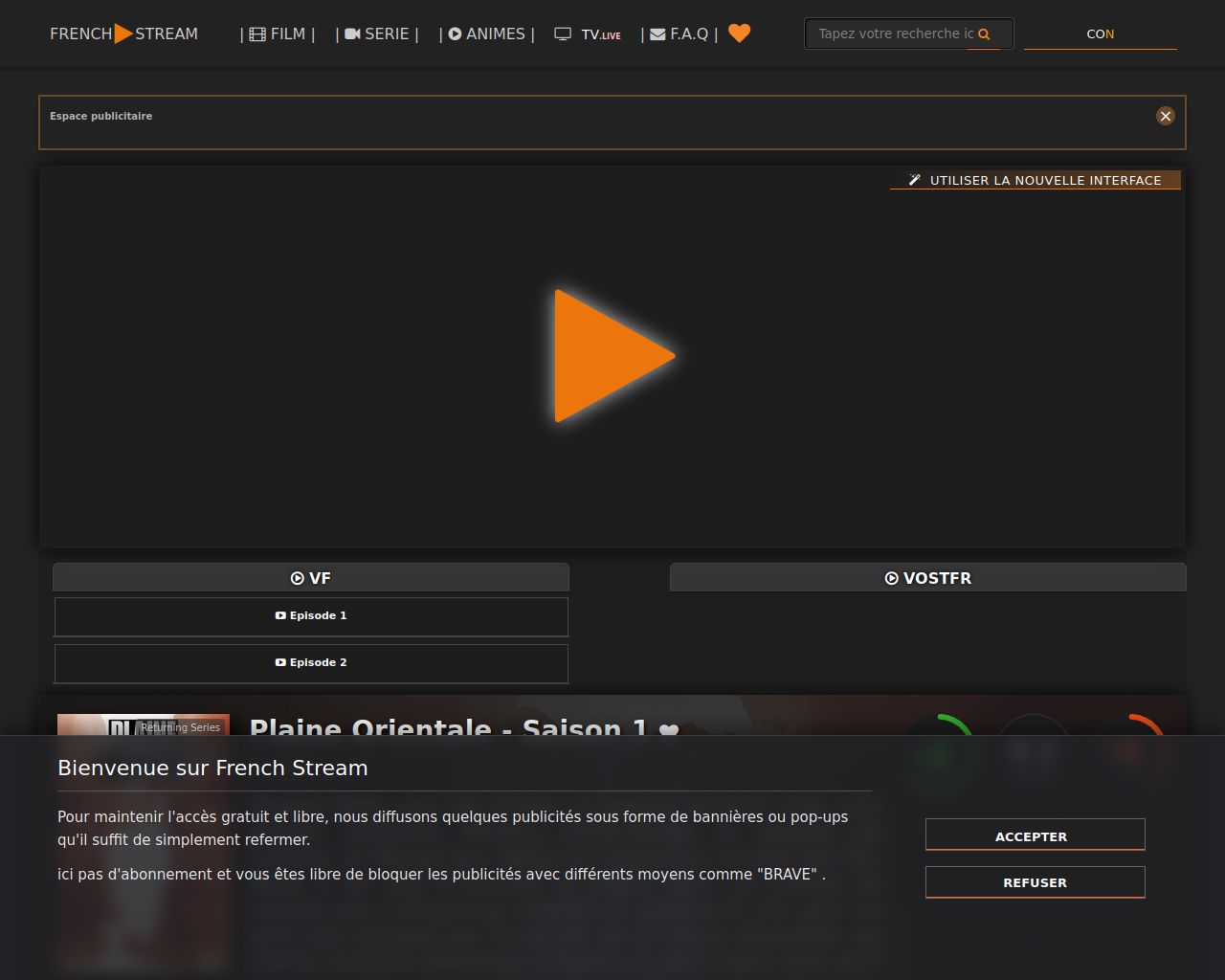Click the Returning Series badge
Image resolution: width=1225 pixels, height=980 pixels.
point(180,727)
